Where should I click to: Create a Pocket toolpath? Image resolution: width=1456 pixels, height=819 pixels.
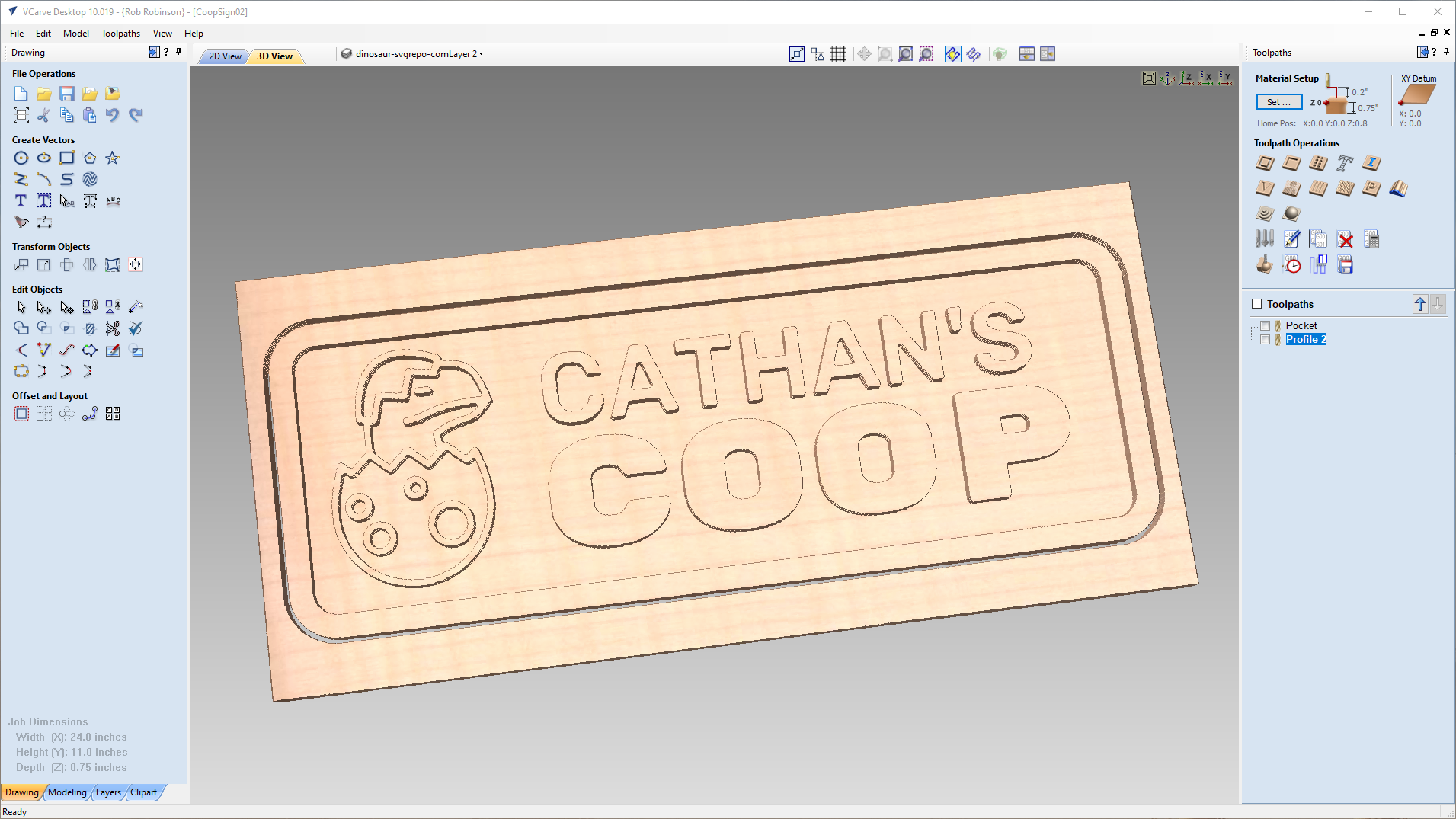1291,163
